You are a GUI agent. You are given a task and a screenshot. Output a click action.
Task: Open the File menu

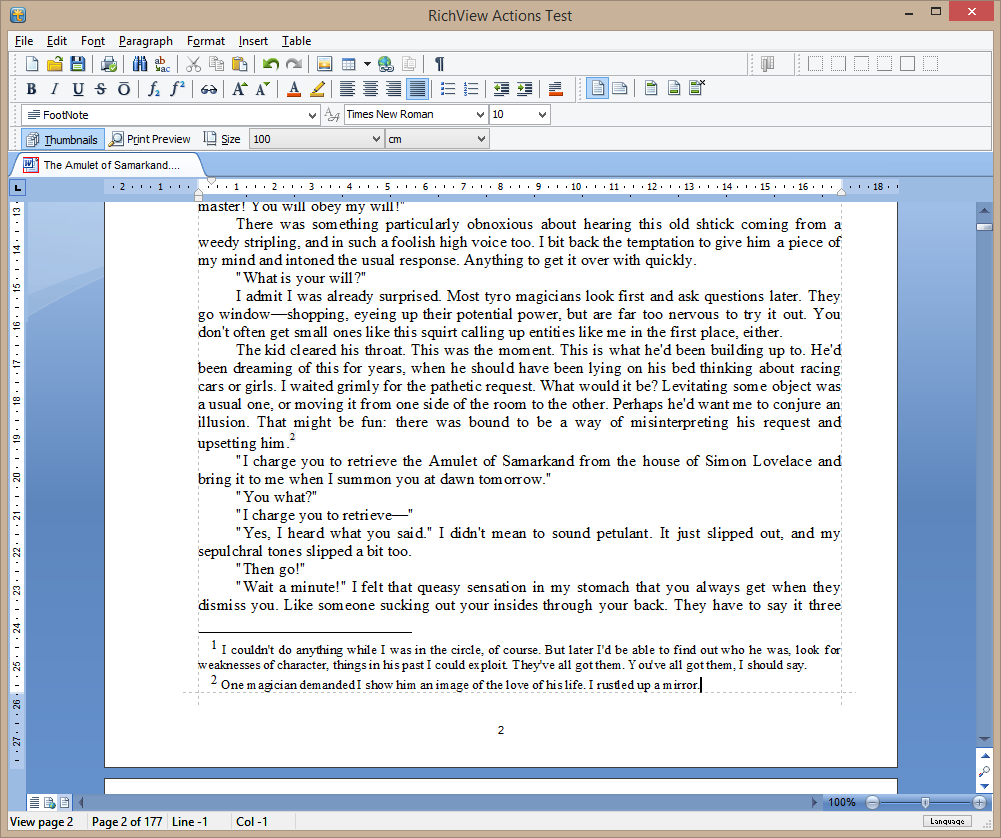coord(24,41)
